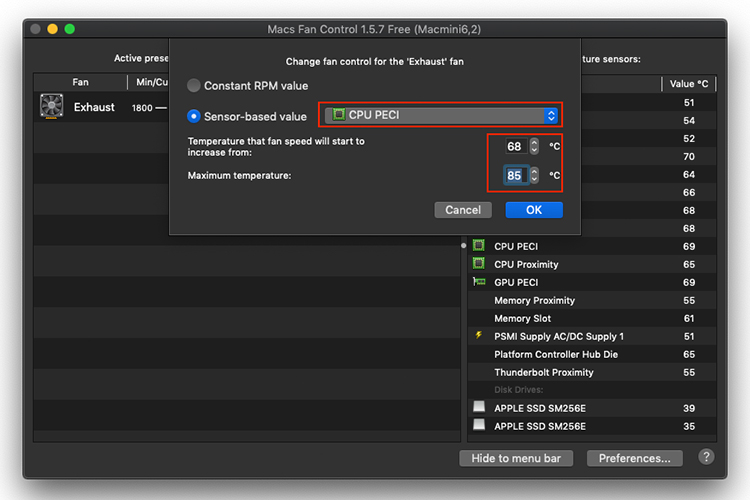
Task: Open the CPU PECI sensor dropdown
Action: pos(441,115)
